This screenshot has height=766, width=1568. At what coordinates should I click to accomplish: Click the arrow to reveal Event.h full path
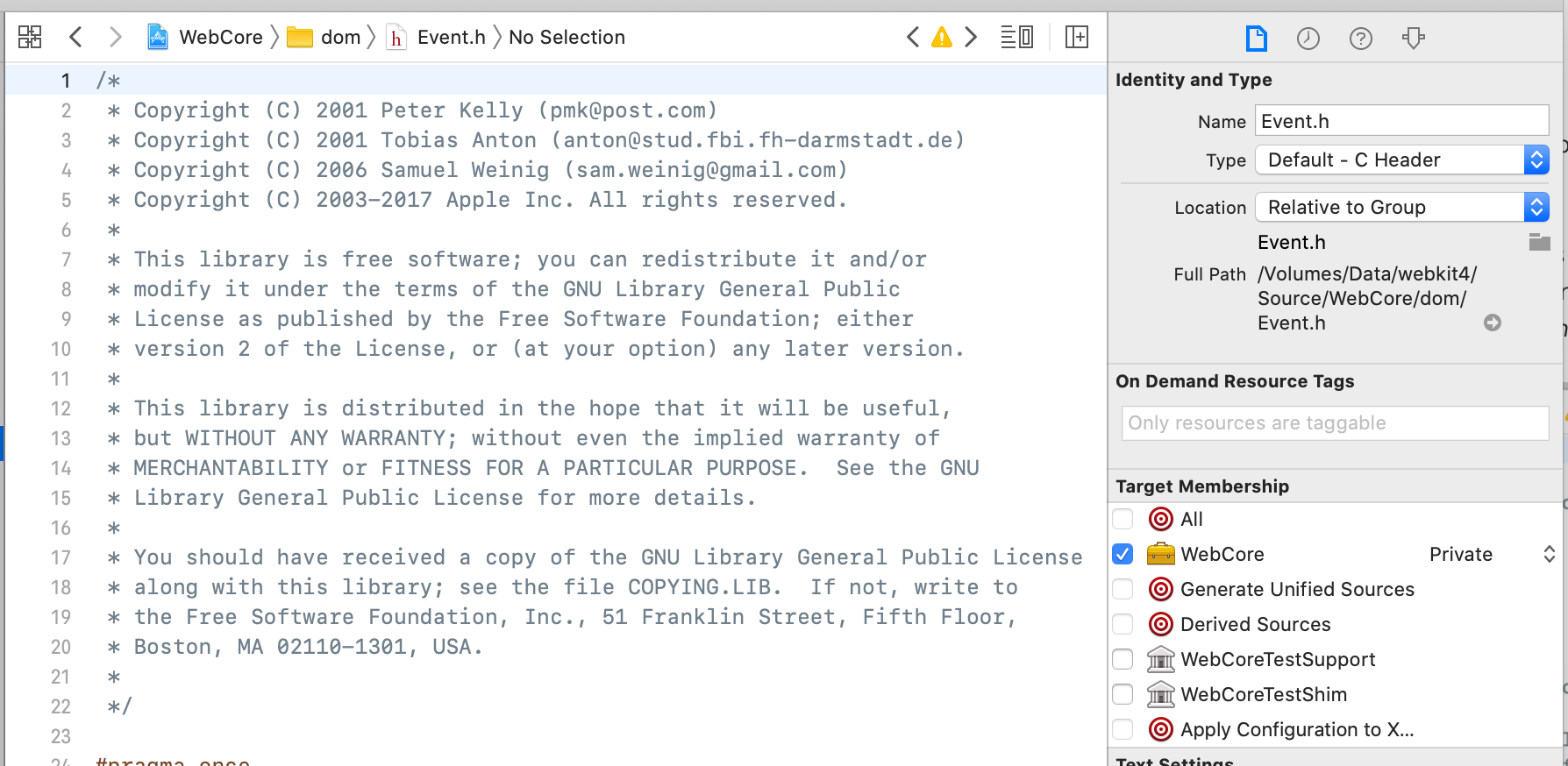[x=1493, y=323]
